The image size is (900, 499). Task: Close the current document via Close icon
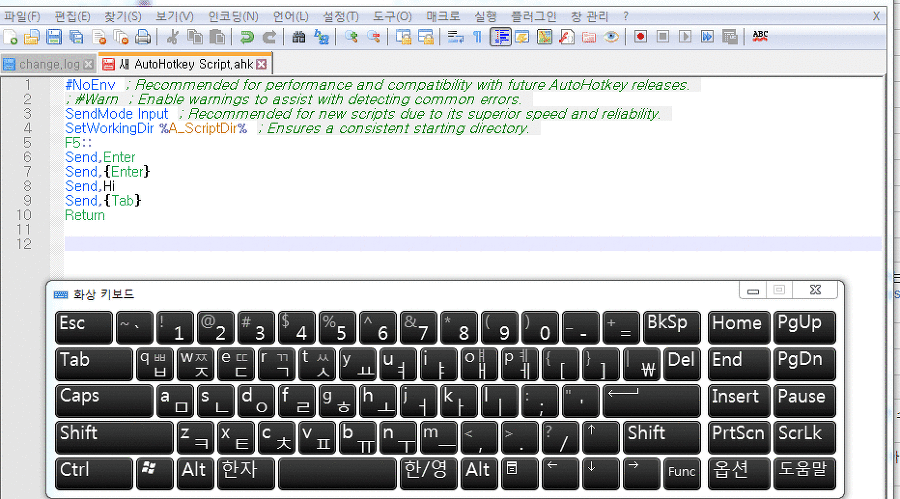click(99, 37)
